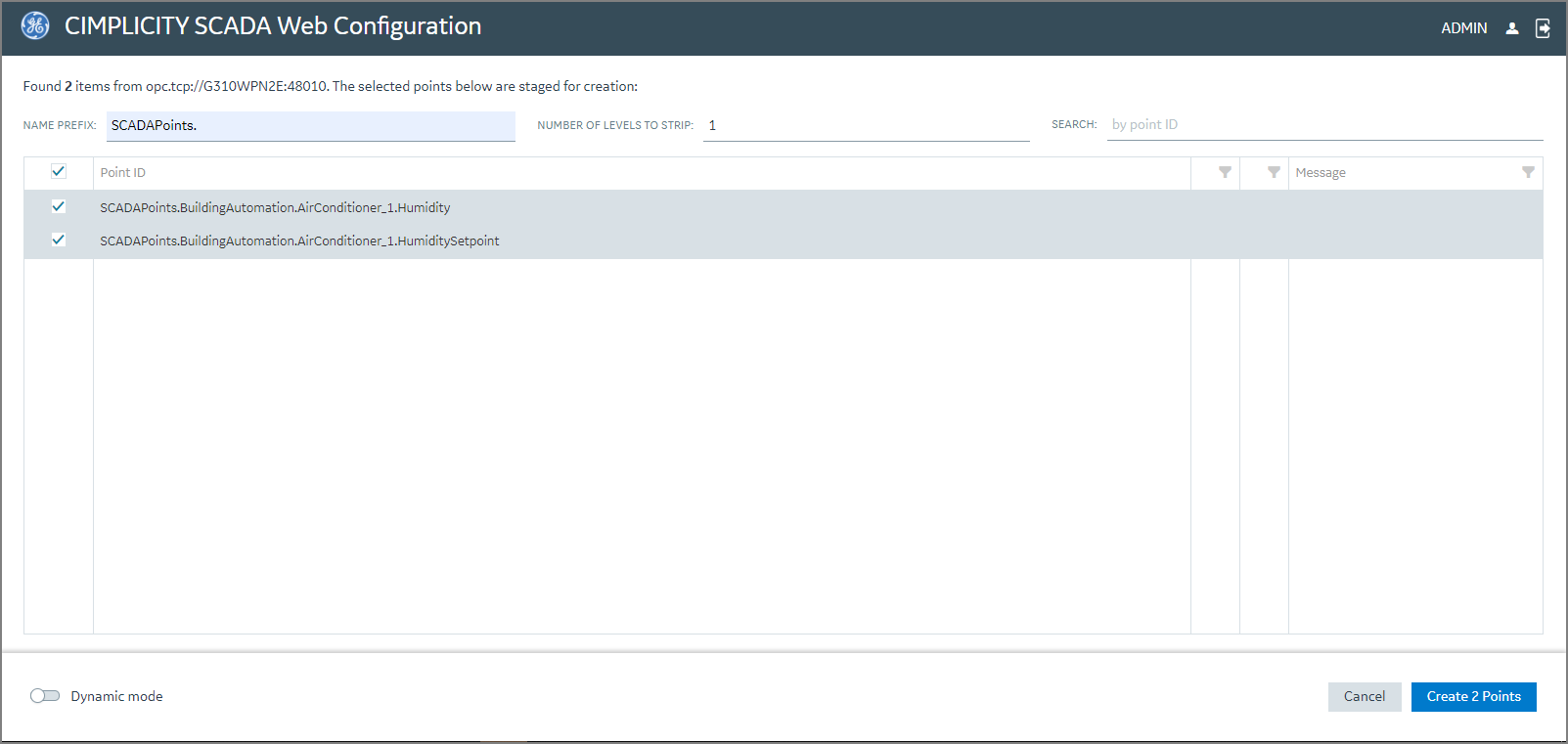This screenshot has width=1568, height=744.
Task: Click the ADMIN username label
Action: (x=1464, y=28)
